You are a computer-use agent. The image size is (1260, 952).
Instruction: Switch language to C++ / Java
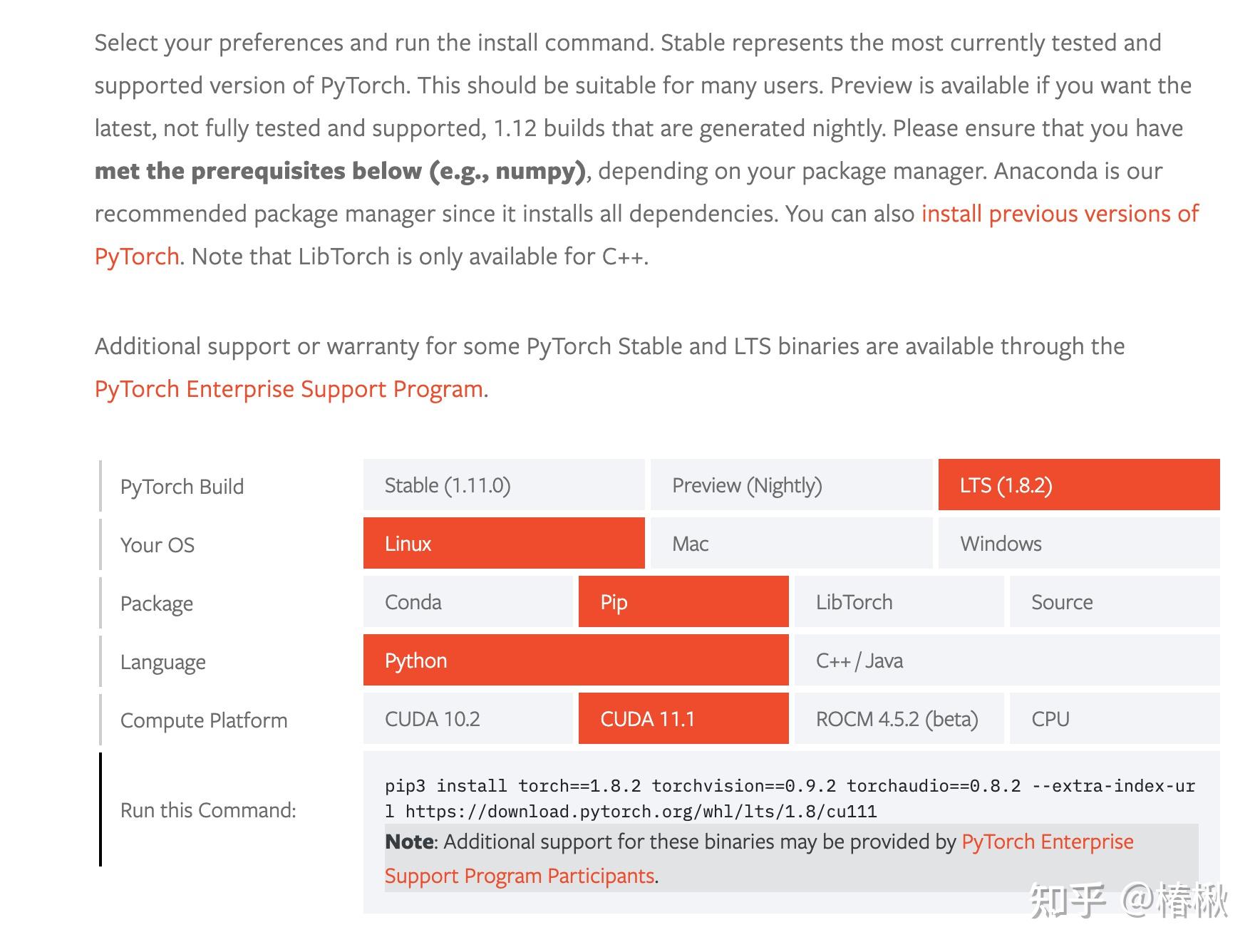(x=1006, y=661)
